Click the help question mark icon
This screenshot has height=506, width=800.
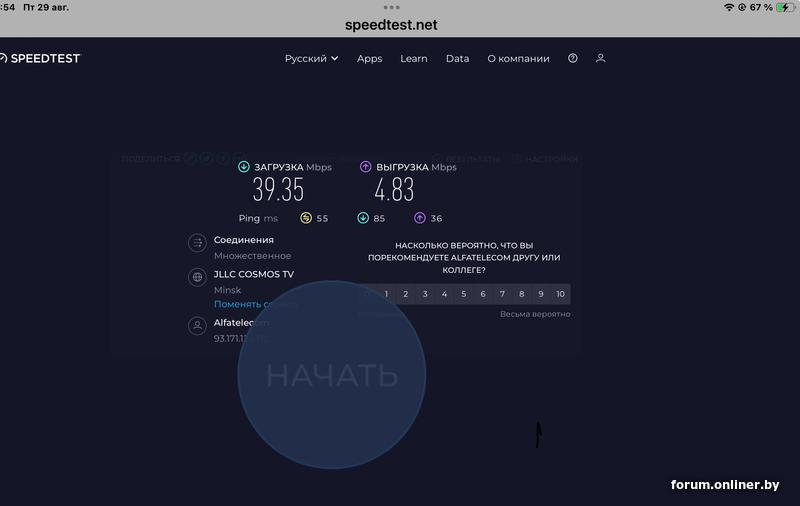pos(572,58)
